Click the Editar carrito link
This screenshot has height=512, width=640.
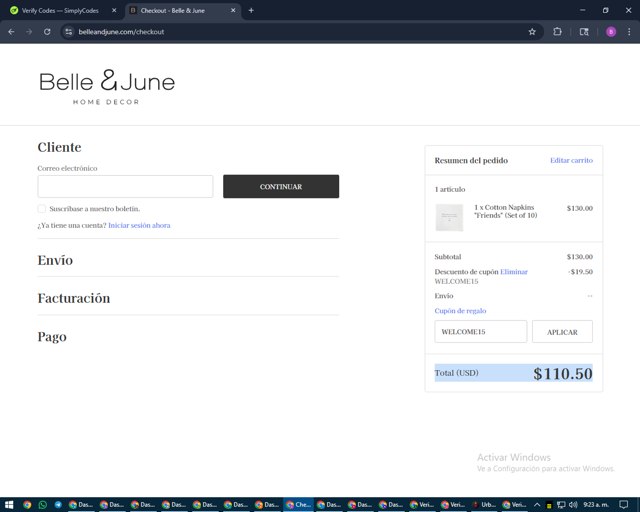tap(571, 160)
